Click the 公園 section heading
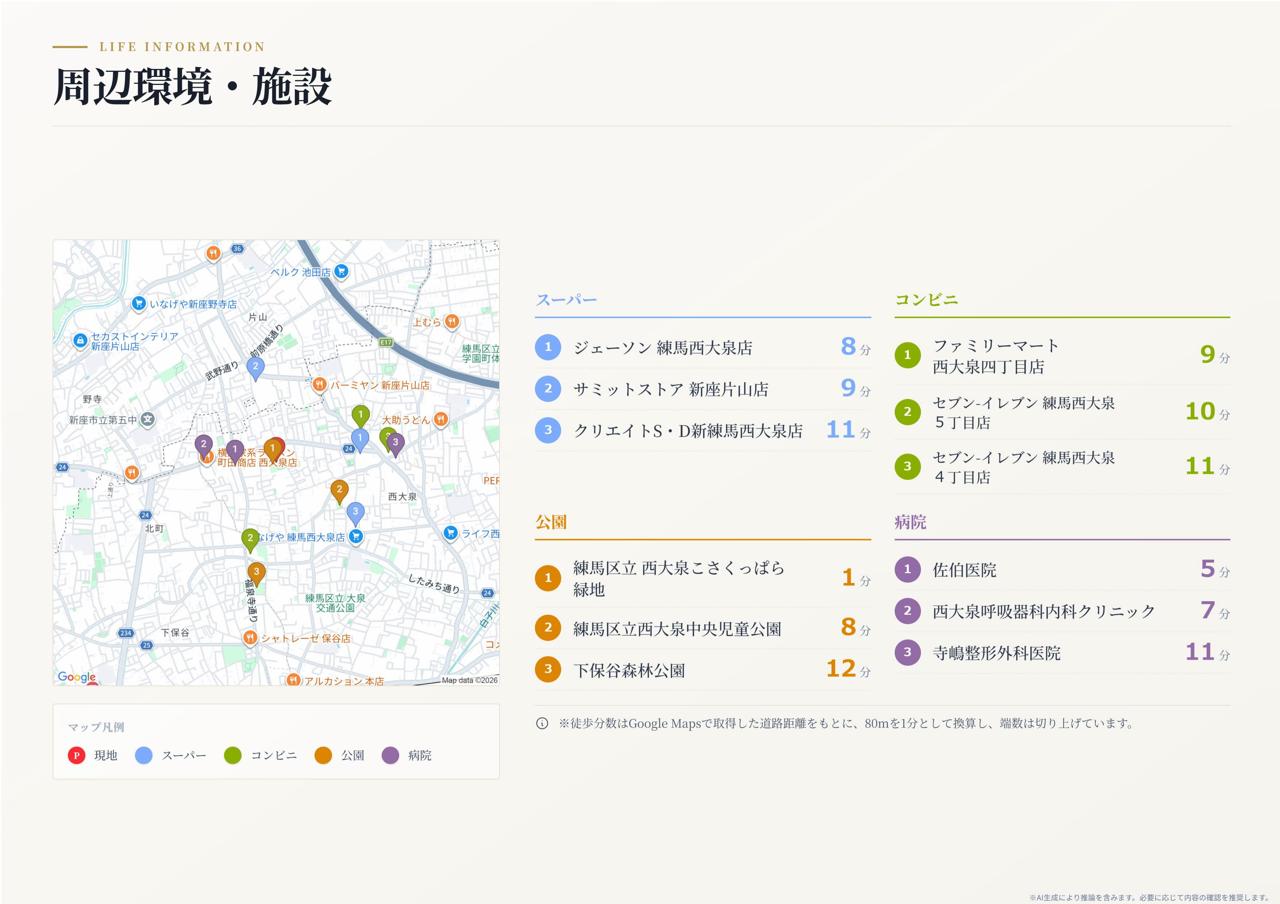Viewport: 1280px width, 904px height. pyautogui.click(x=551, y=522)
